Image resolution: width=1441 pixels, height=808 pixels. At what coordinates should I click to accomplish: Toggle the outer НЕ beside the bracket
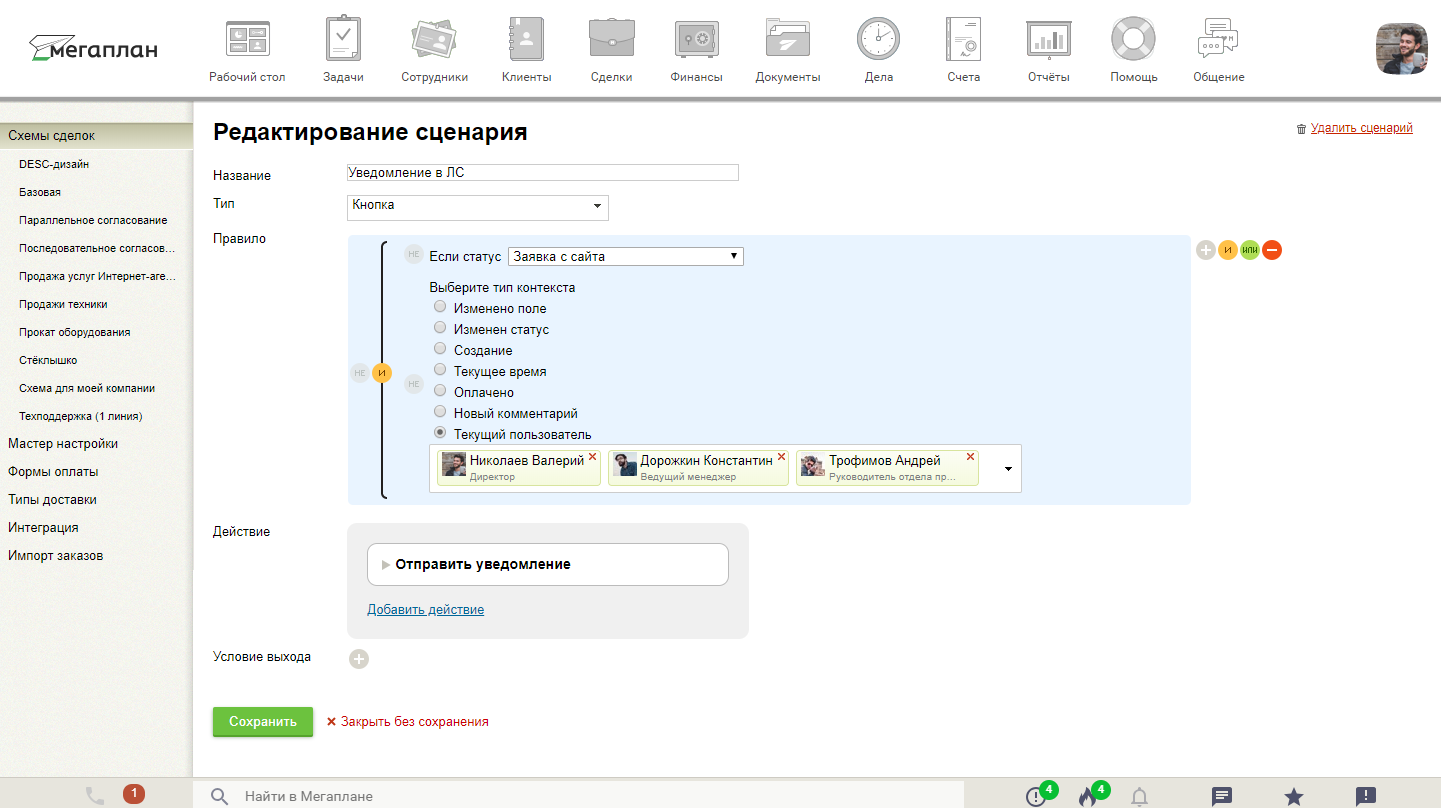pos(360,373)
